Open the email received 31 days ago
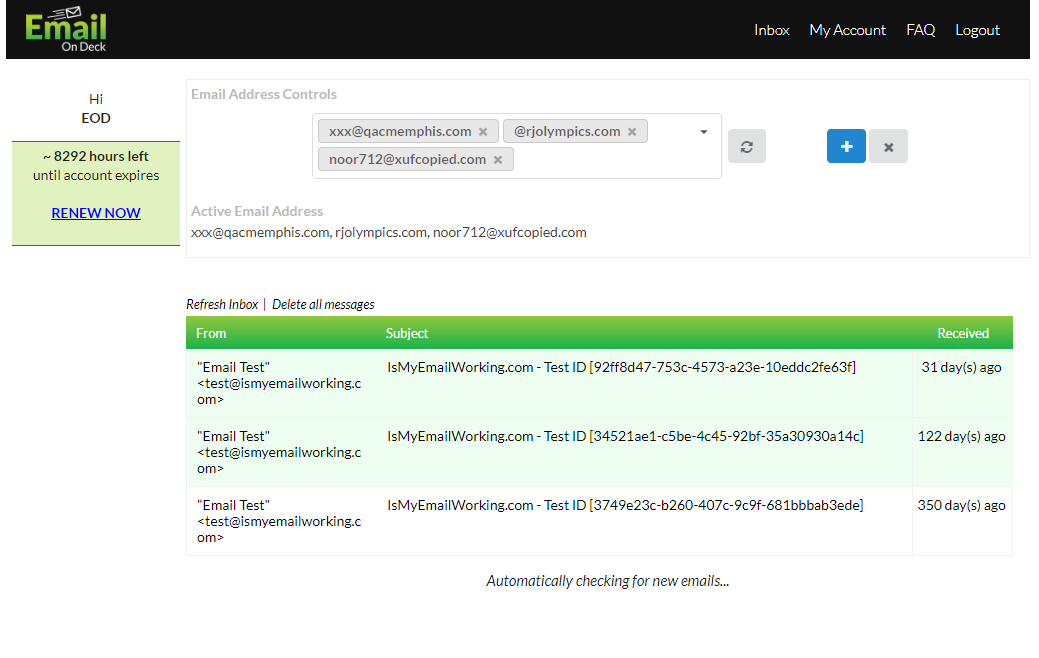The width and height of the screenshot is (1039, 658). (x=620, y=368)
